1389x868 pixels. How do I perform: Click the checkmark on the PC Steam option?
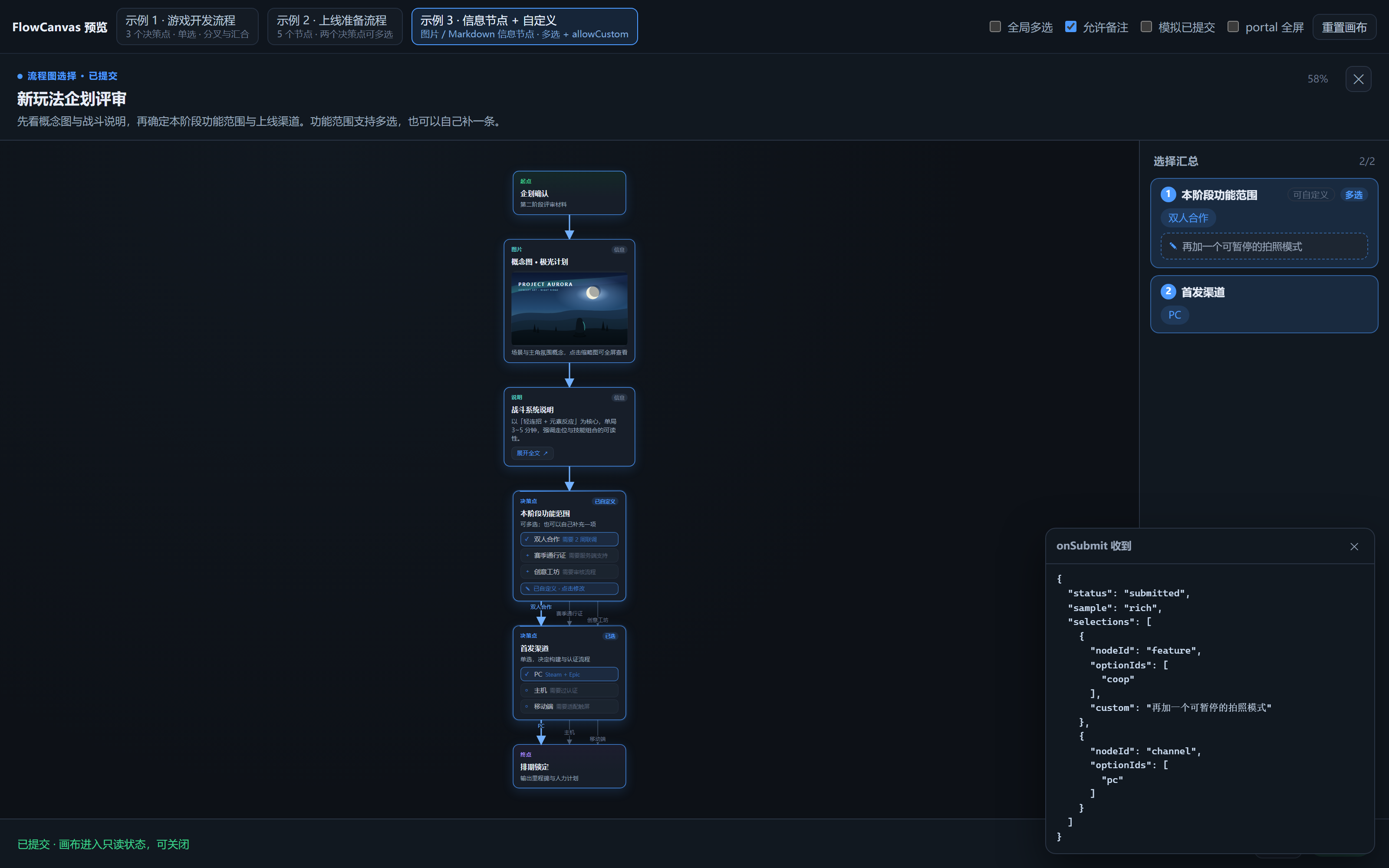tap(527, 674)
